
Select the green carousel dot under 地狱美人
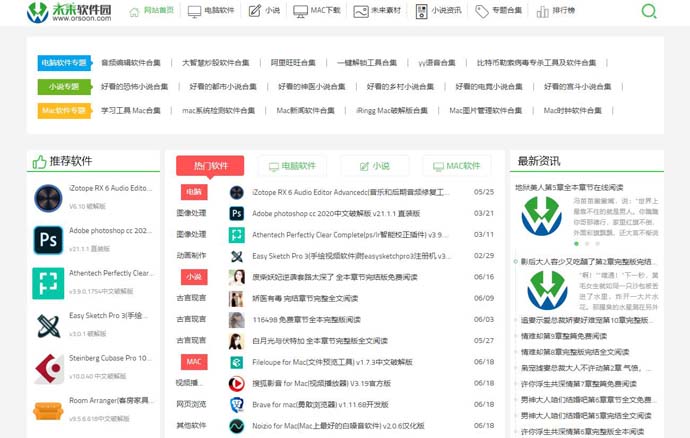pyautogui.click(x=576, y=243)
